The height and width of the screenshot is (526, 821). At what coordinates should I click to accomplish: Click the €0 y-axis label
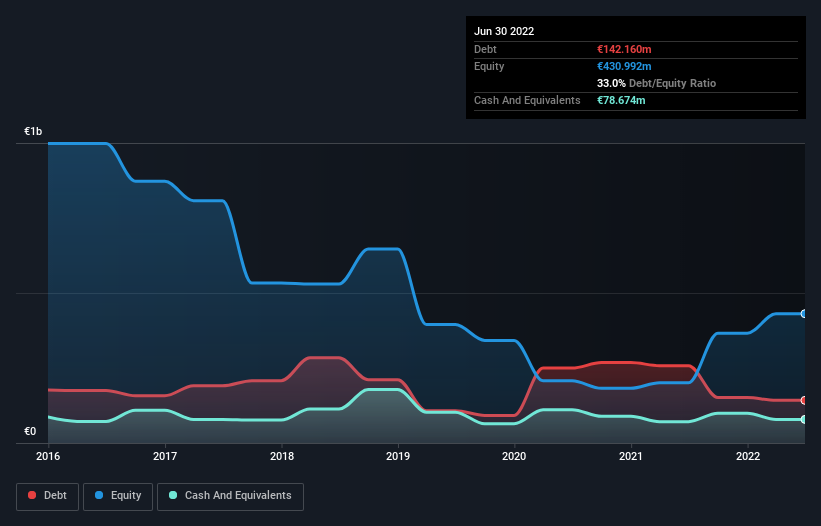pos(30,431)
